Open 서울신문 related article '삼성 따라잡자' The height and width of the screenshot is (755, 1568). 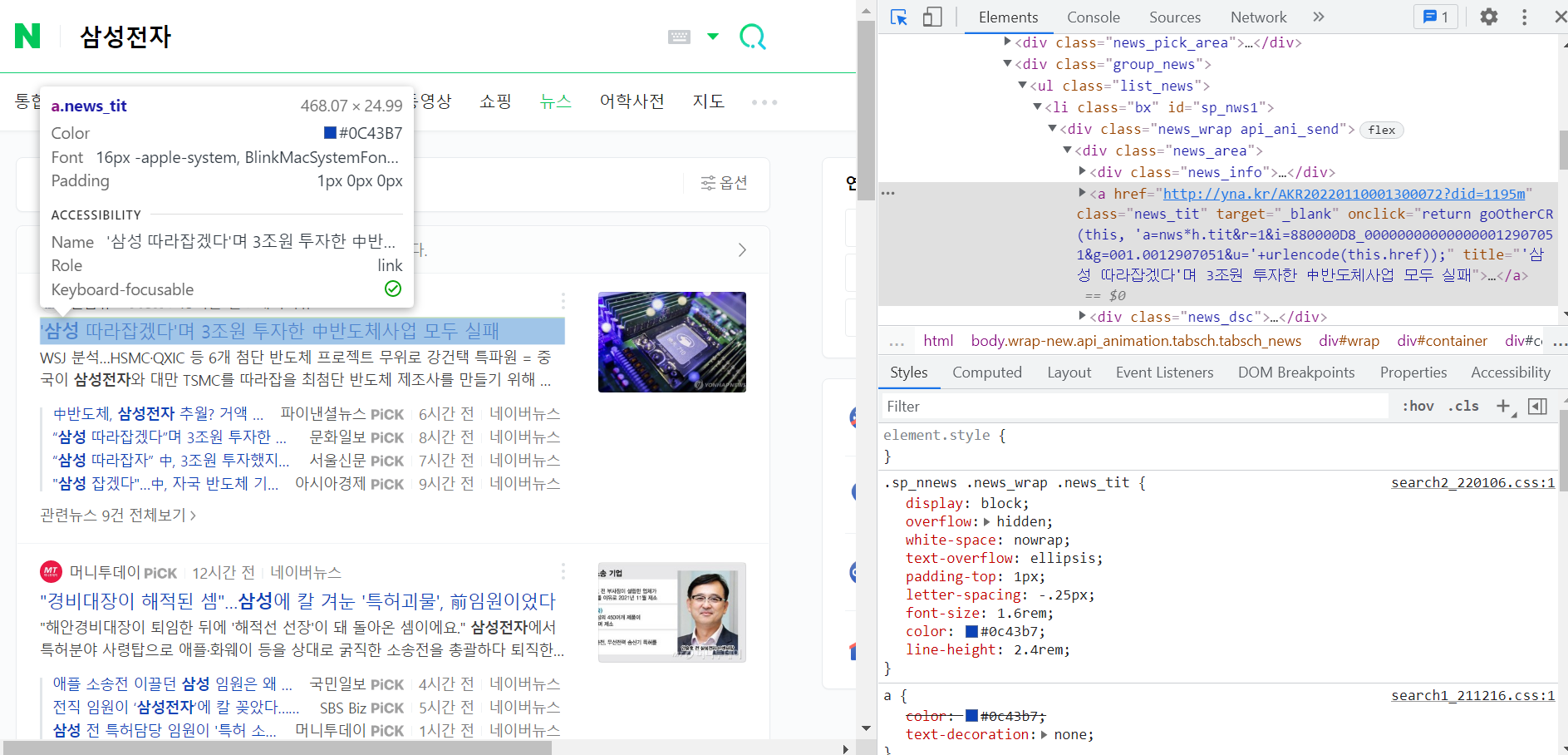point(171,460)
